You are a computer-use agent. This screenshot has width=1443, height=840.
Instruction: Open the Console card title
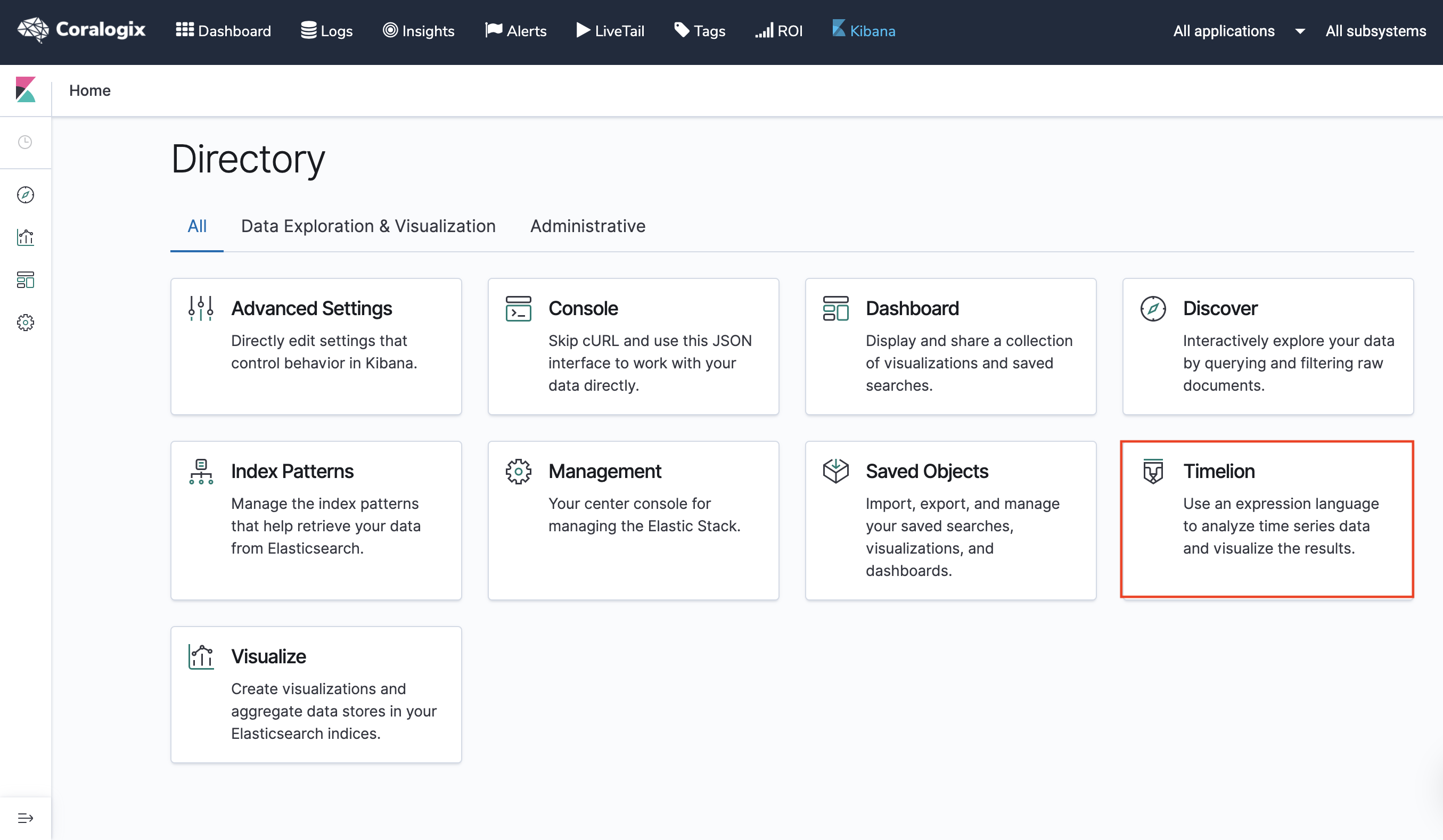click(x=583, y=308)
